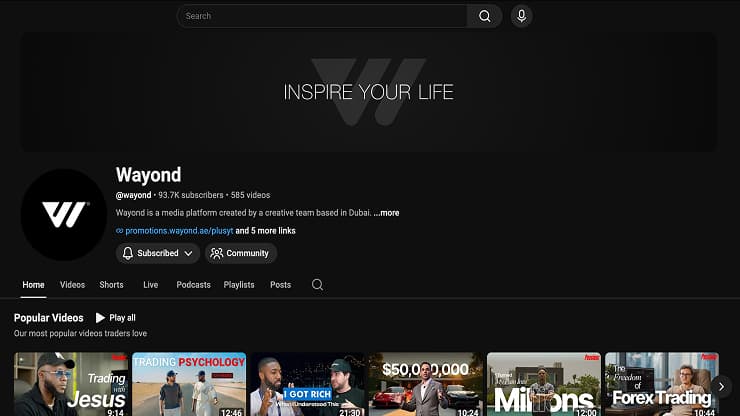The height and width of the screenshot is (416, 740).
Task: Switch to the Live tab
Action: (151, 285)
